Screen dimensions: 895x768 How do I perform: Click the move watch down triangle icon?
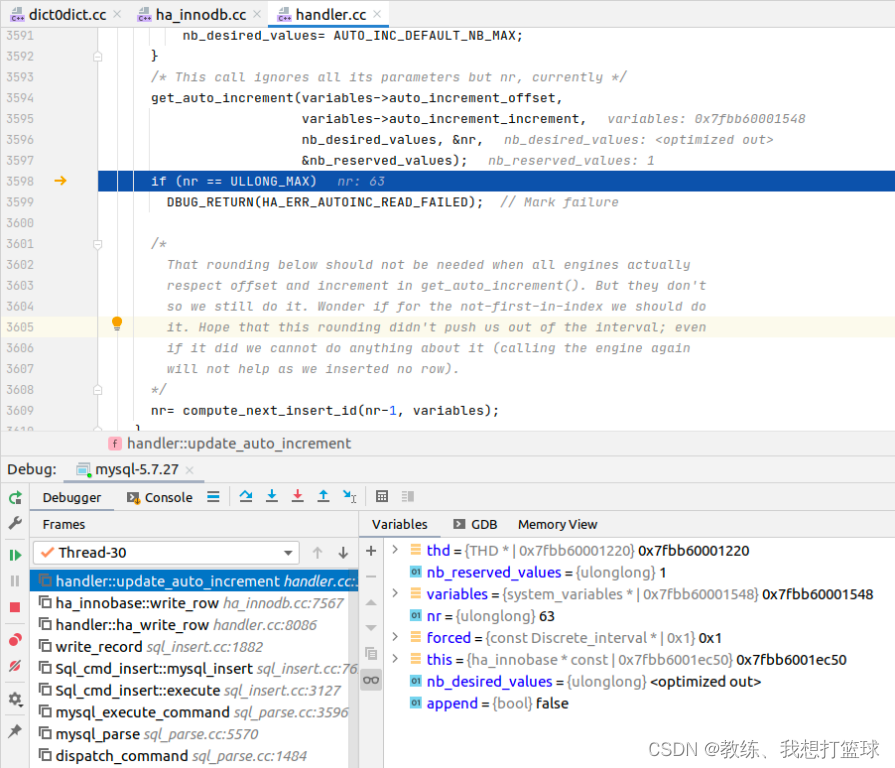point(371,628)
